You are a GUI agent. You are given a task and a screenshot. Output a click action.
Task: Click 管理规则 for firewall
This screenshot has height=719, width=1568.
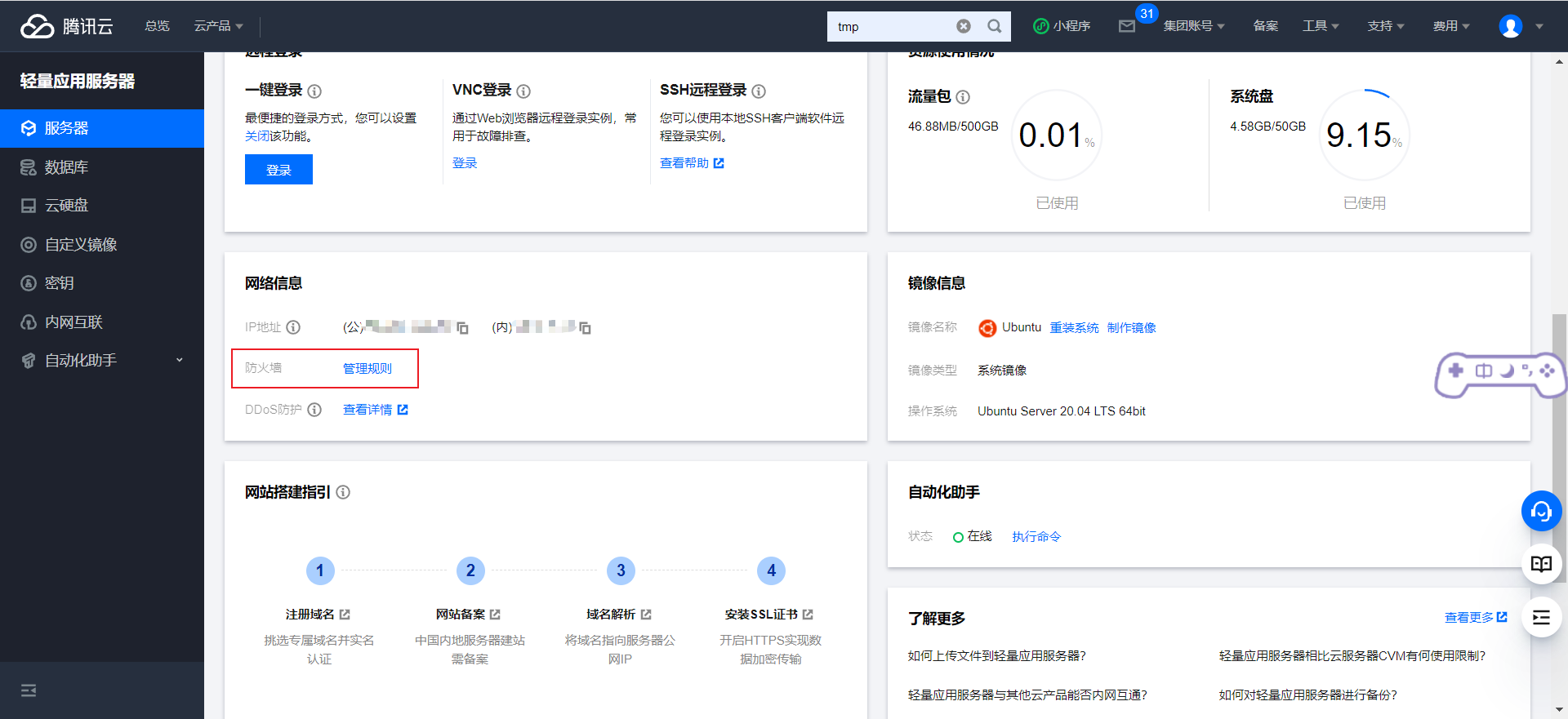(367, 369)
